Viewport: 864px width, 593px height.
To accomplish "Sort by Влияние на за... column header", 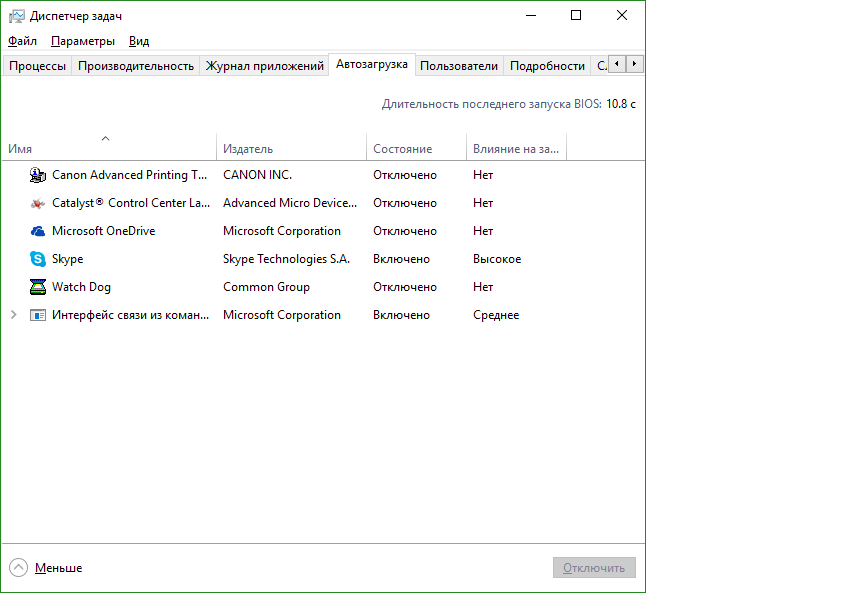I will tap(516, 149).
